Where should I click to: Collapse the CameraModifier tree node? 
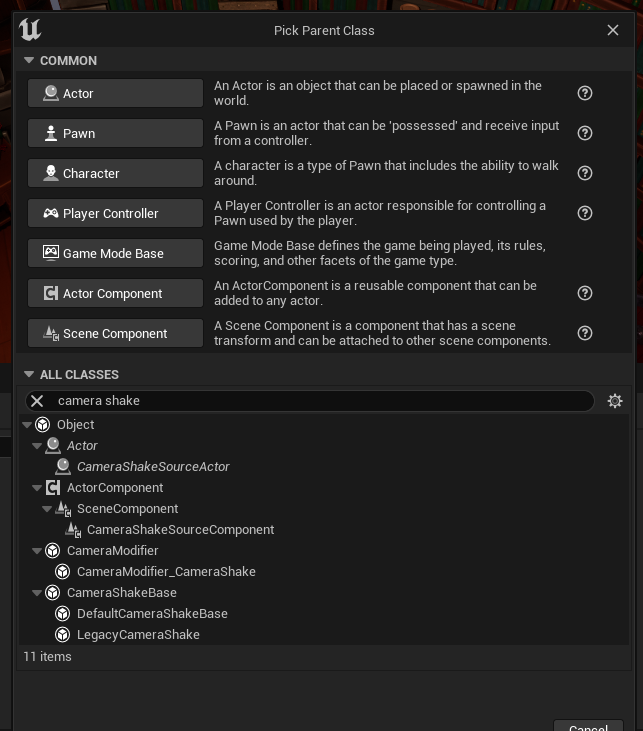point(38,551)
